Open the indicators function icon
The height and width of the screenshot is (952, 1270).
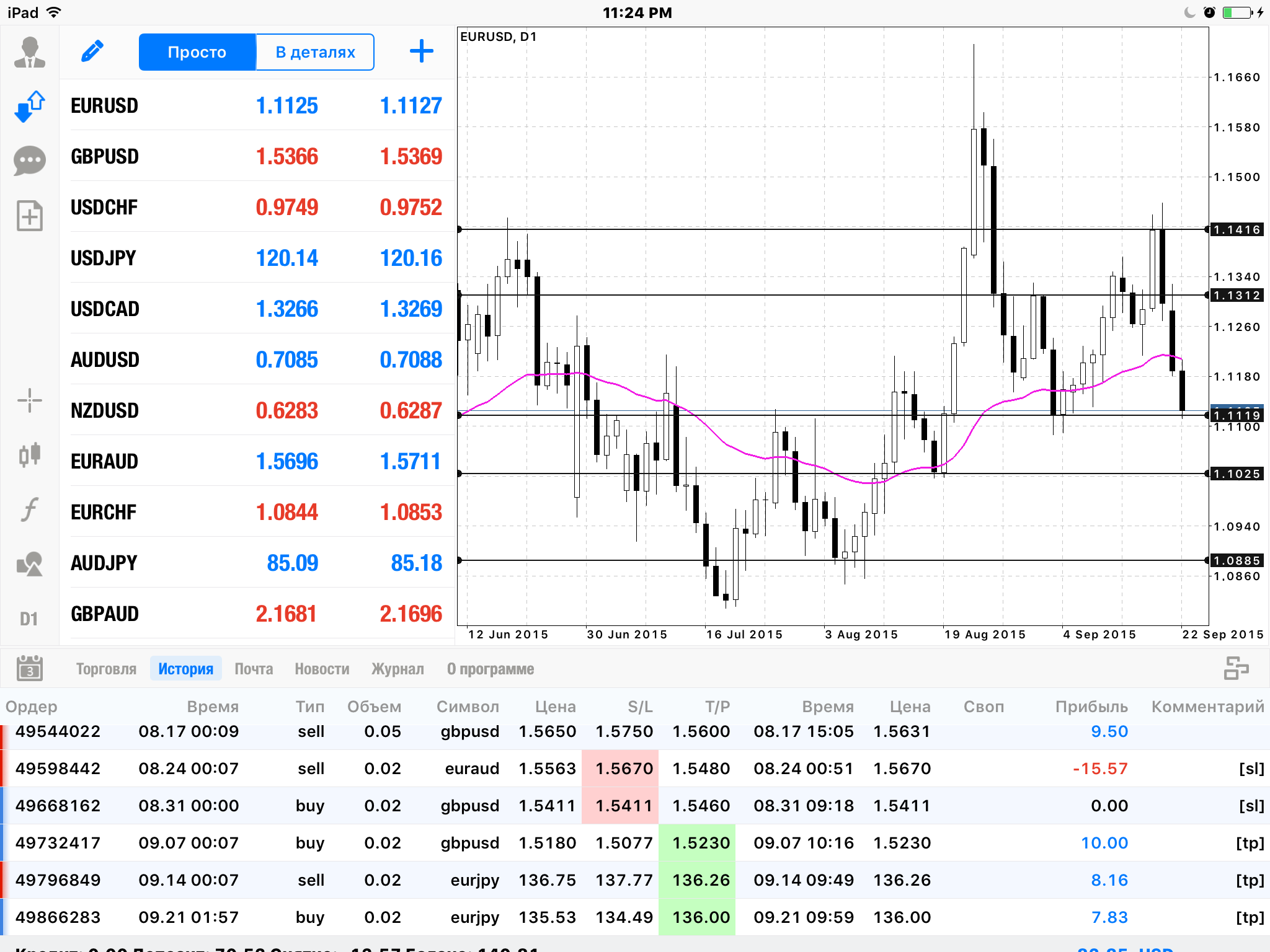pos(29,509)
